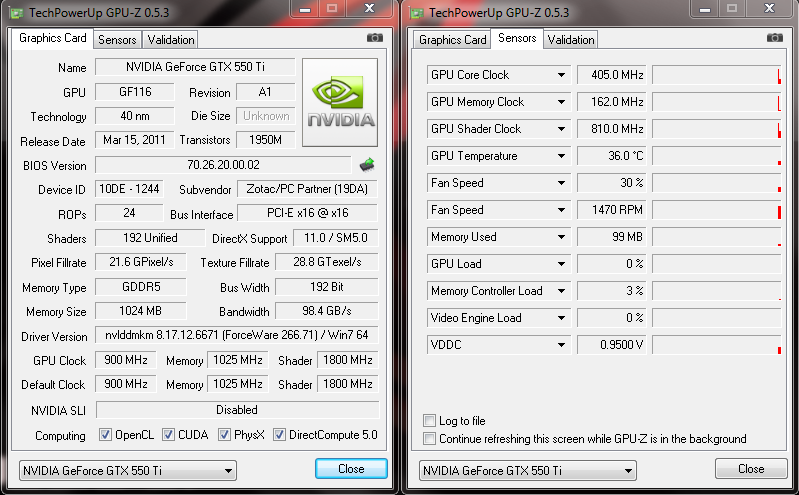Open Validation tab in right window
799x495 pixels.
[571, 40]
